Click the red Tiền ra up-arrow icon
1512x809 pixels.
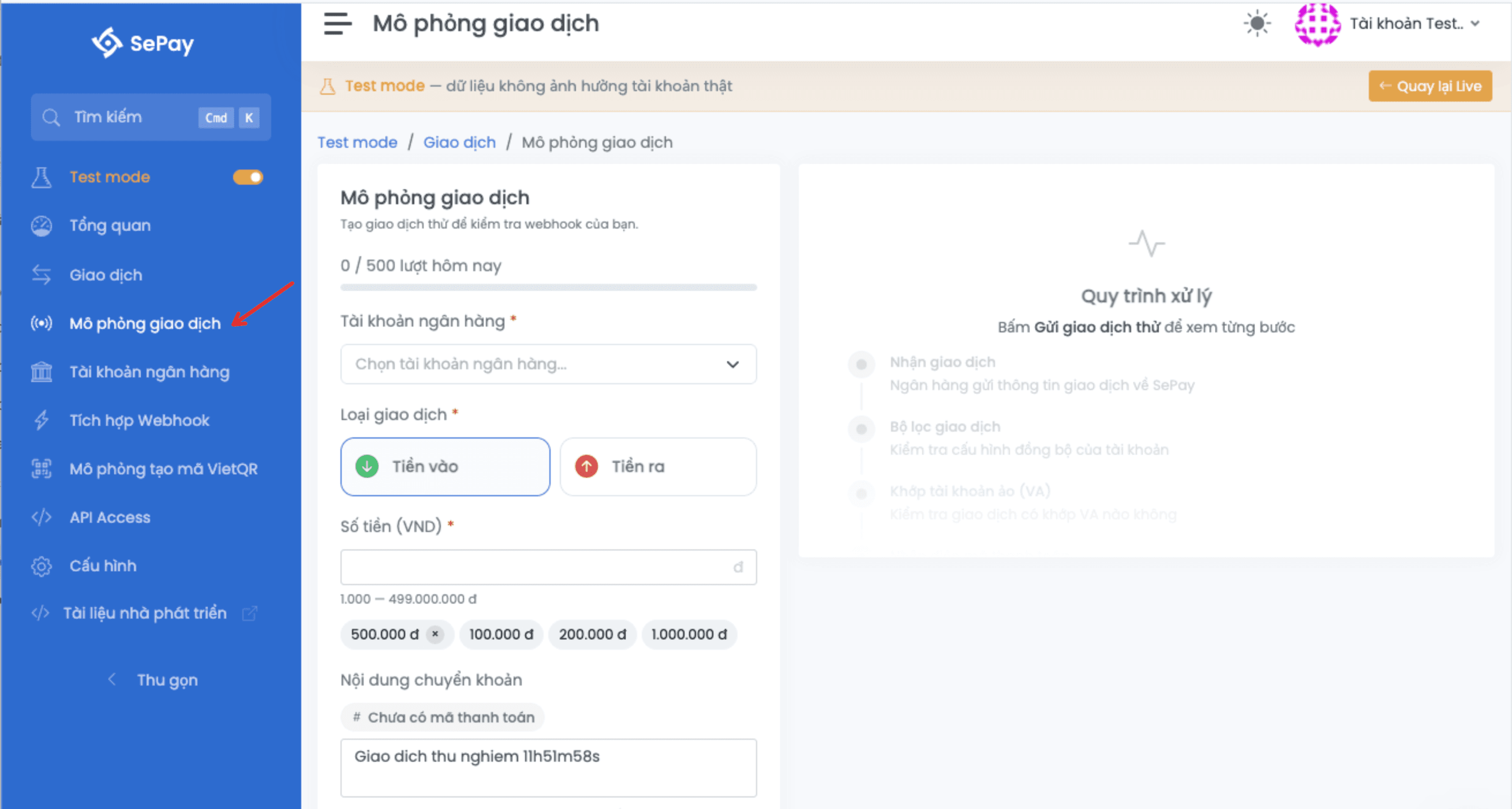(x=586, y=467)
